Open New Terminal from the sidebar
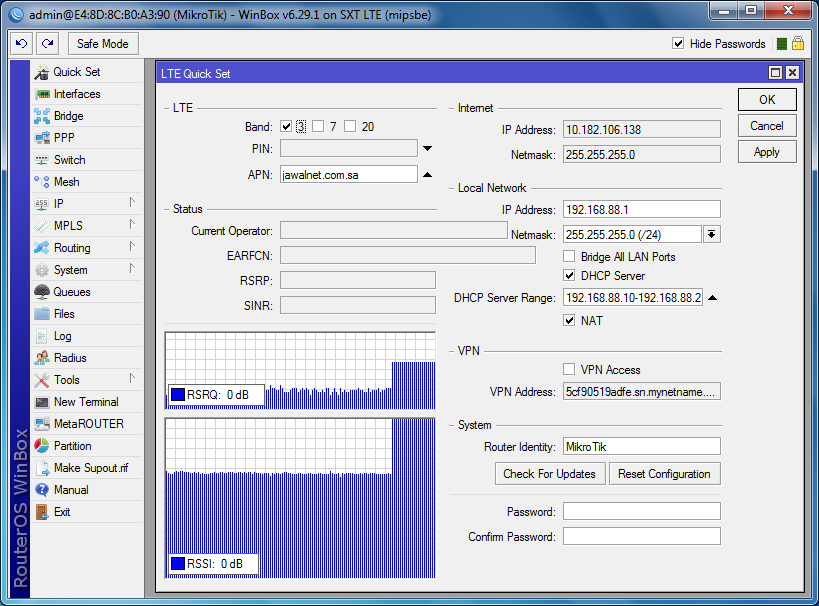Viewport: 819px width, 606px height. click(85, 402)
